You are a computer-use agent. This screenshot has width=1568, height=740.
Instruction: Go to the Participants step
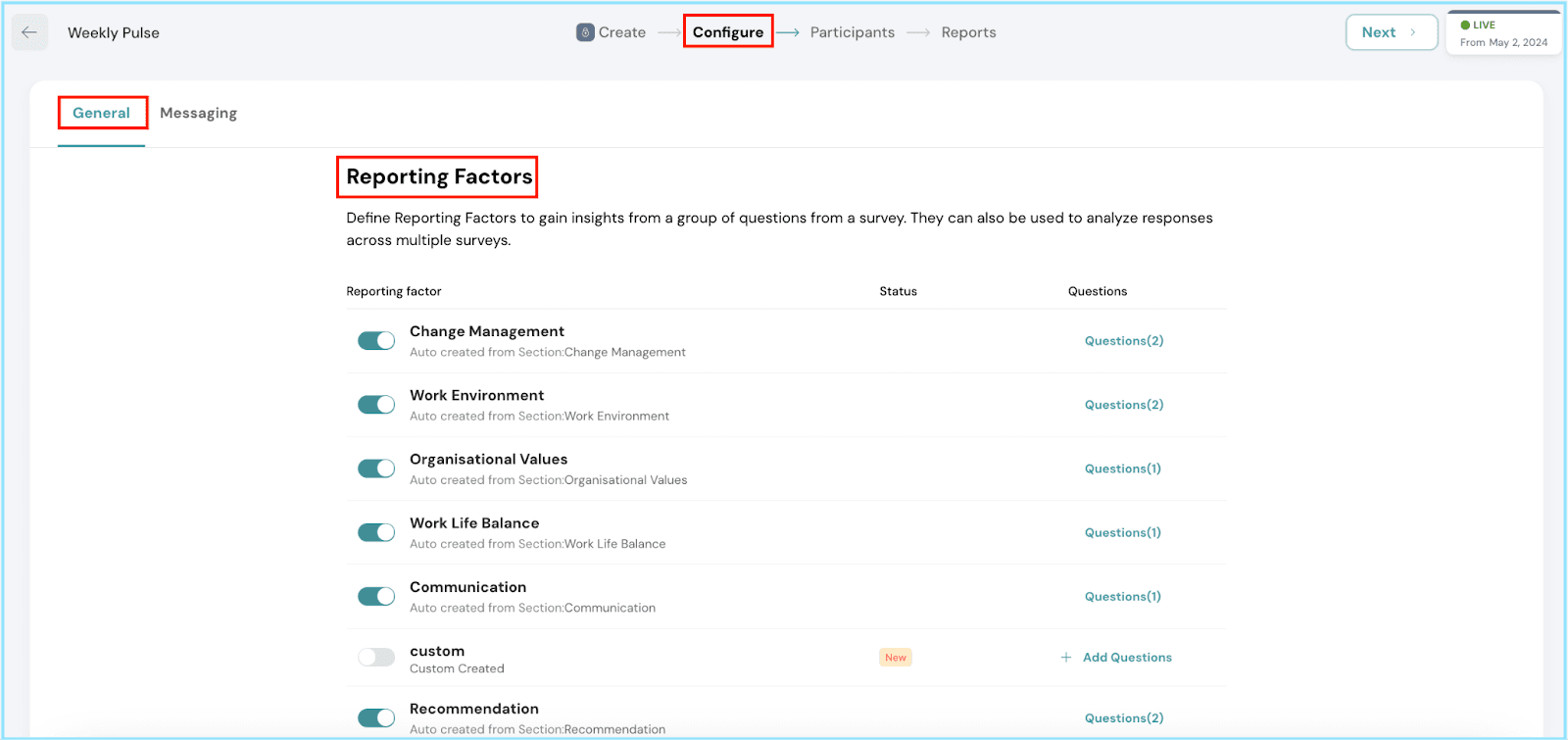click(852, 32)
